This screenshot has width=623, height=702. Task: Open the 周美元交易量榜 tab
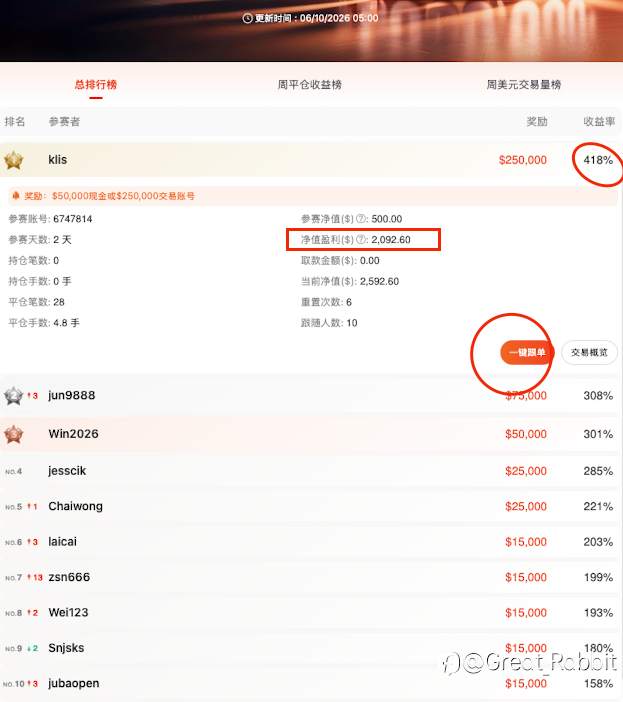tap(524, 85)
